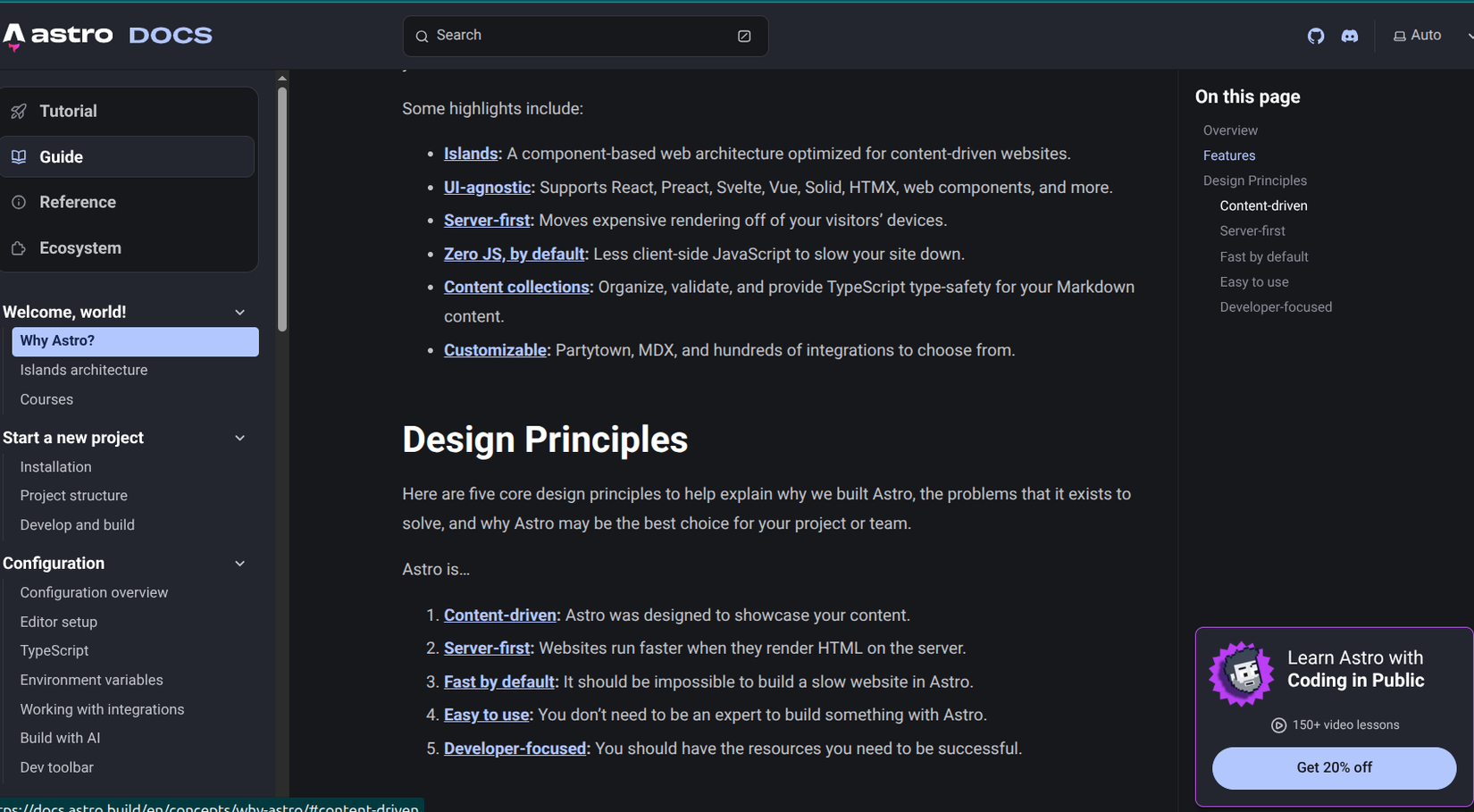Screen dimensions: 1474x812
Task: Jump to Developer-focused in page outline
Action: click(x=1276, y=306)
